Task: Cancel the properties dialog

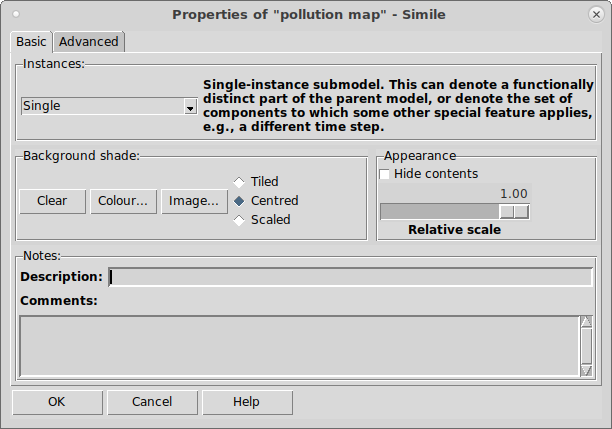Action: click(x=152, y=402)
